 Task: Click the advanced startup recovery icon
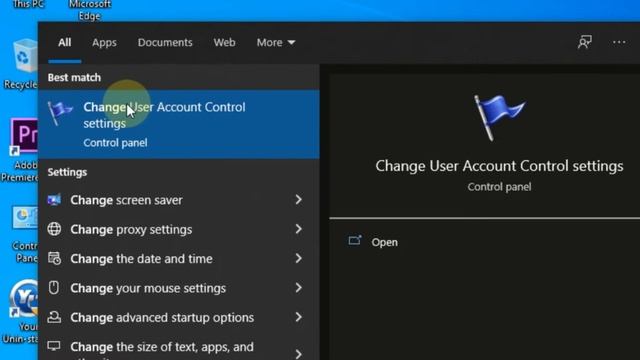[54, 317]
